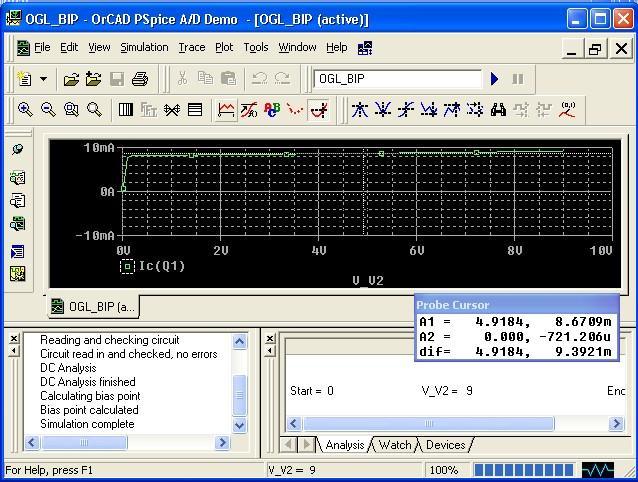The width and height of the screenshot is (638, 482).
Task: Click the simulation progress bar in status bar
Action: point(524,470)
